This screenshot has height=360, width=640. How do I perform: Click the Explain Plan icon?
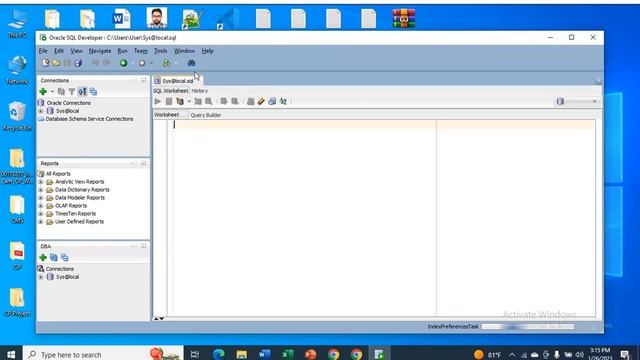[180, 101]
